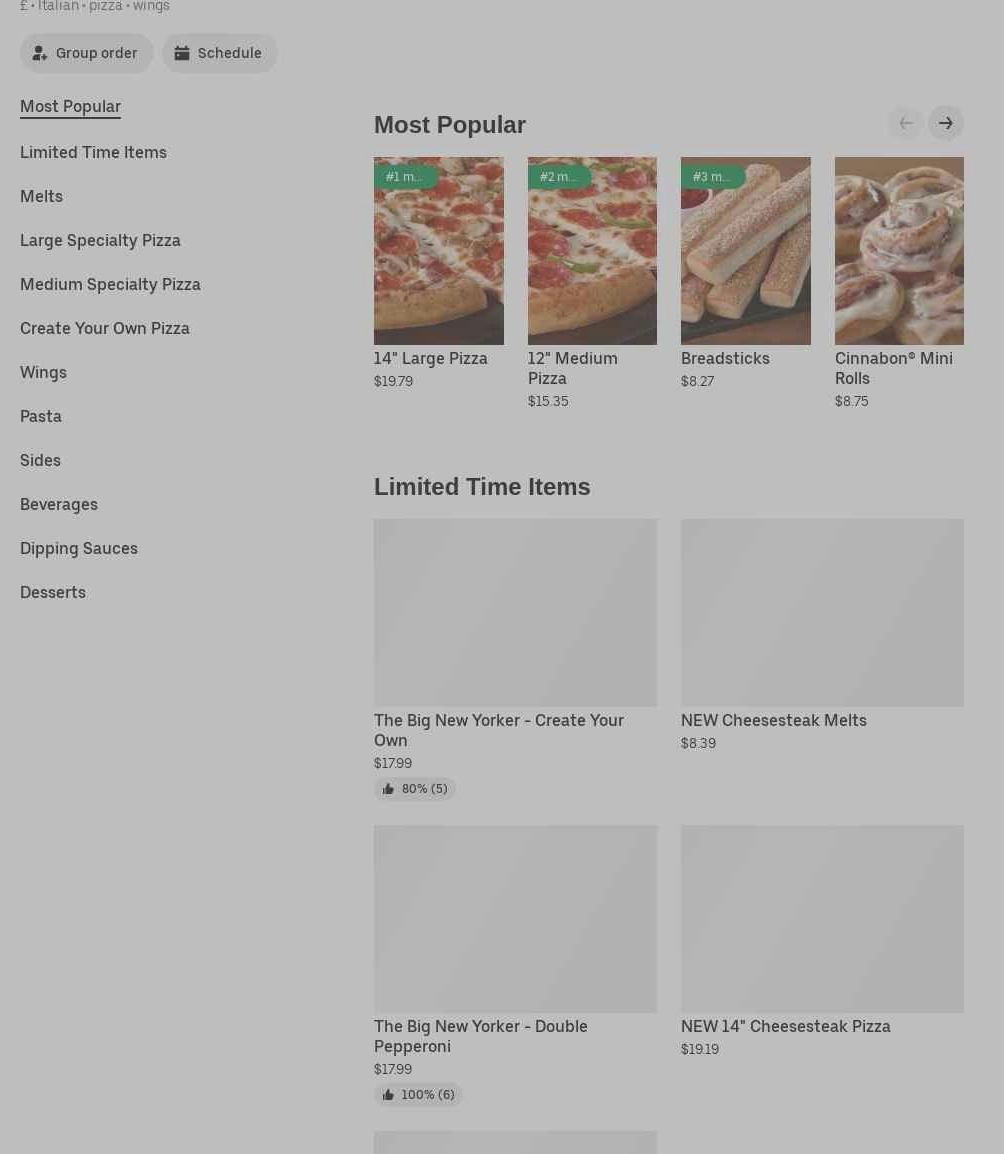Open the Cinnabon Mini Rolls image
Viewport: 1004px width, 1154px height.
pos(899,250)
